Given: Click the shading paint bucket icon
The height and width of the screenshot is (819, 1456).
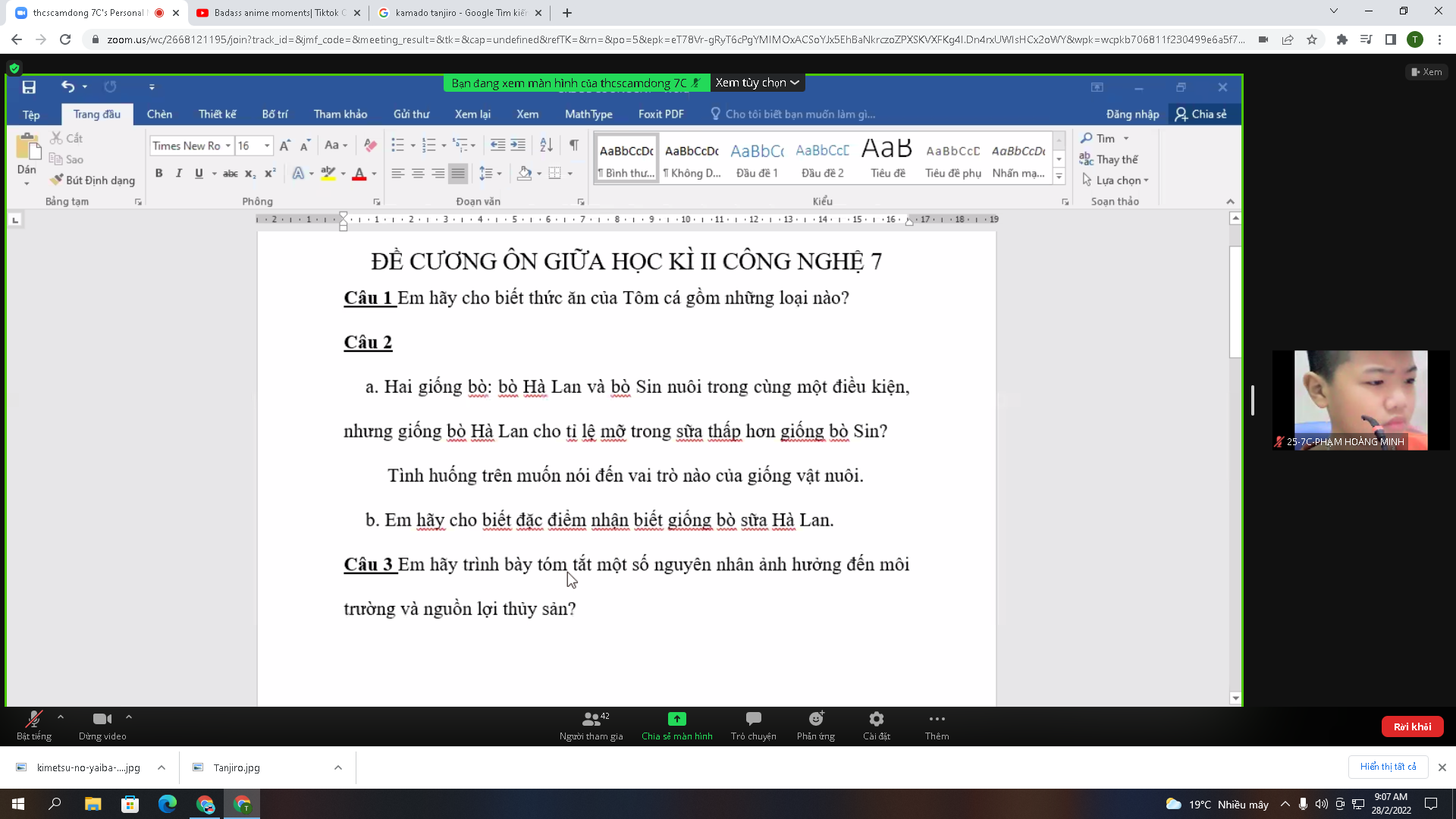Looking at the screenshot, I should tap(524, 174).
